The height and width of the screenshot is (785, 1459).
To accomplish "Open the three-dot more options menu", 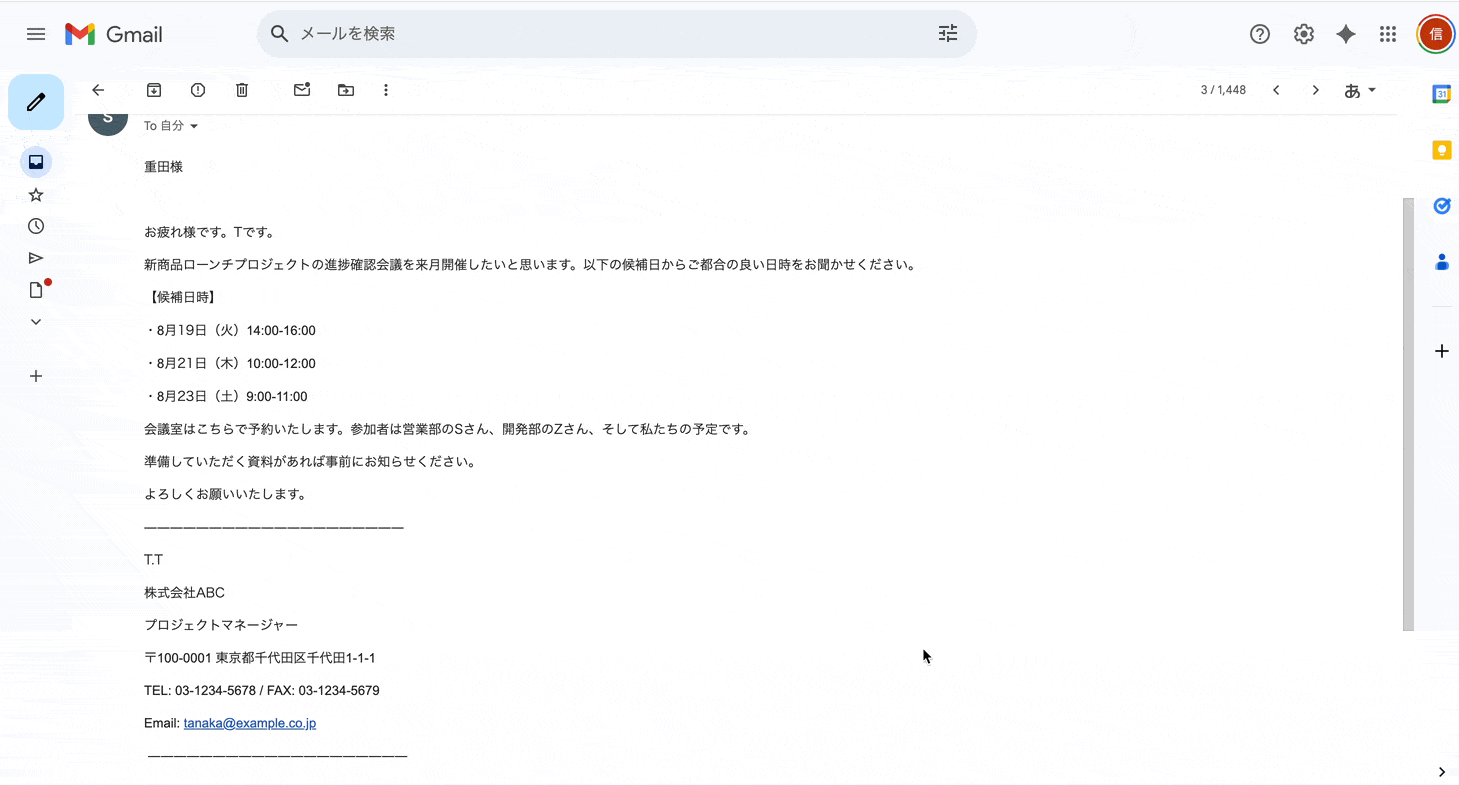I will (386, 90).
